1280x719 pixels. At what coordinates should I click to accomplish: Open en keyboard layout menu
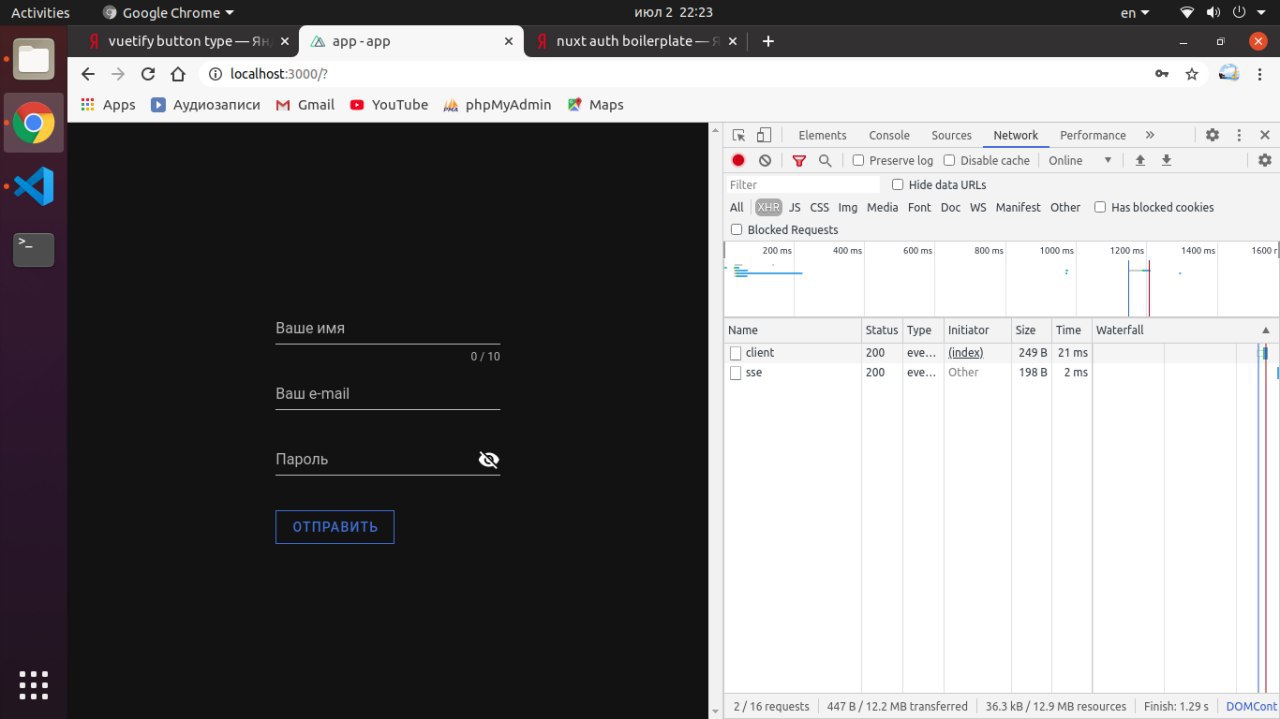(1135, 13)
